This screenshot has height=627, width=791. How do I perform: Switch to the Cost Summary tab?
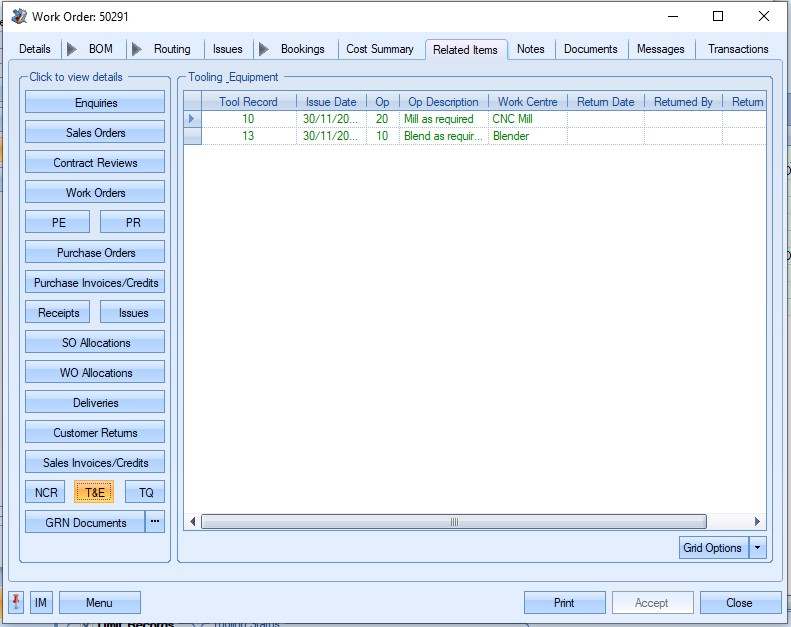tap(380, 49)
